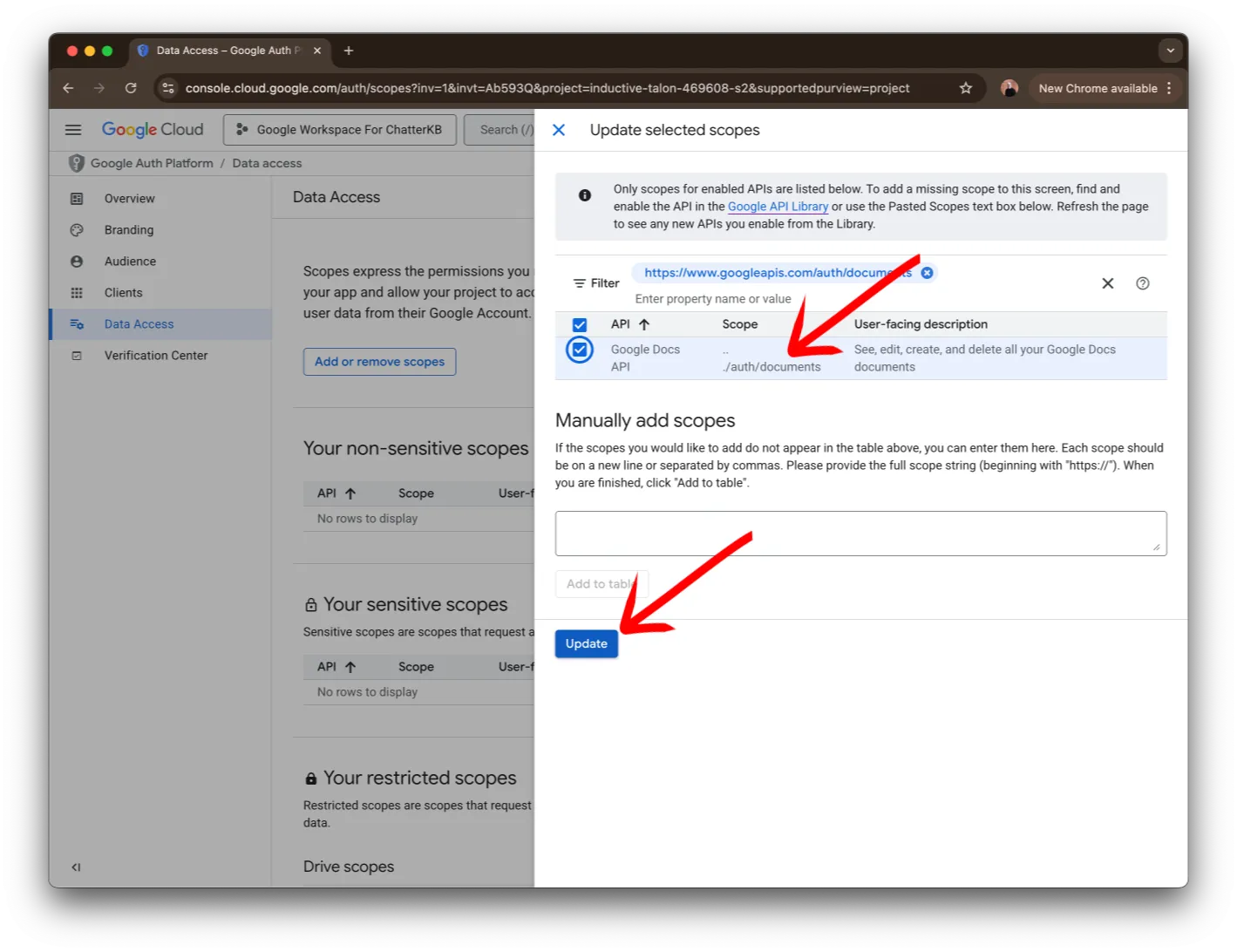Click the Add to table button
Viewport: 1237px width, 952px height.
(x=602, y=584)
